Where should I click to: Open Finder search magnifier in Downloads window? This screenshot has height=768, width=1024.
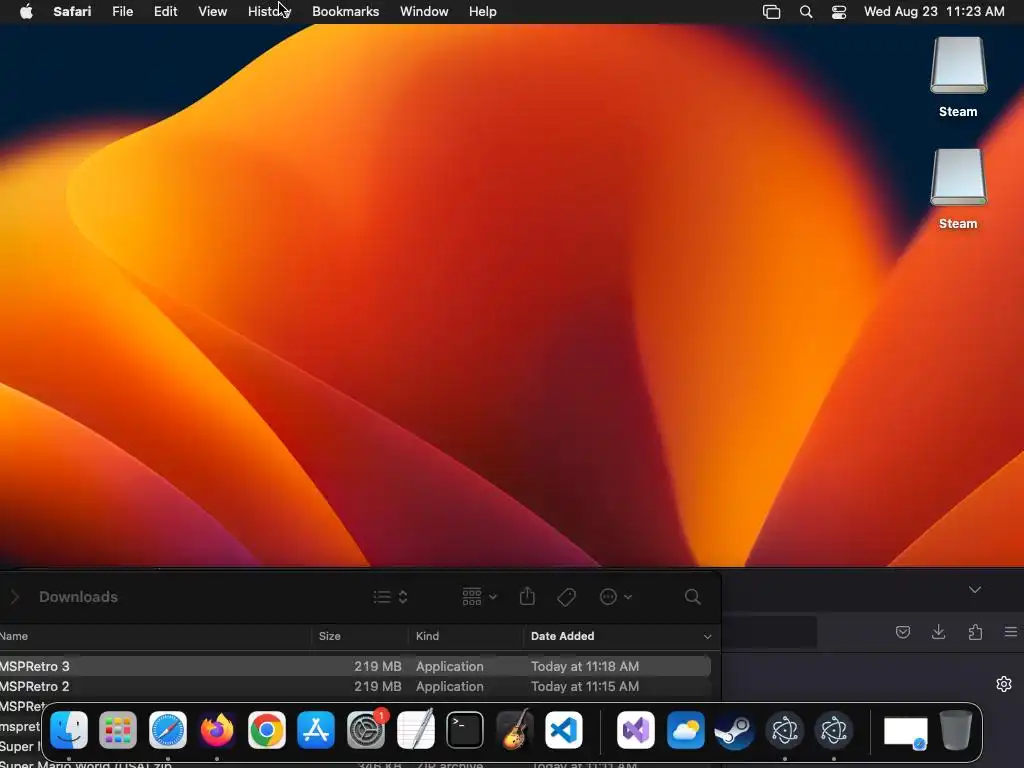(692, 597)
